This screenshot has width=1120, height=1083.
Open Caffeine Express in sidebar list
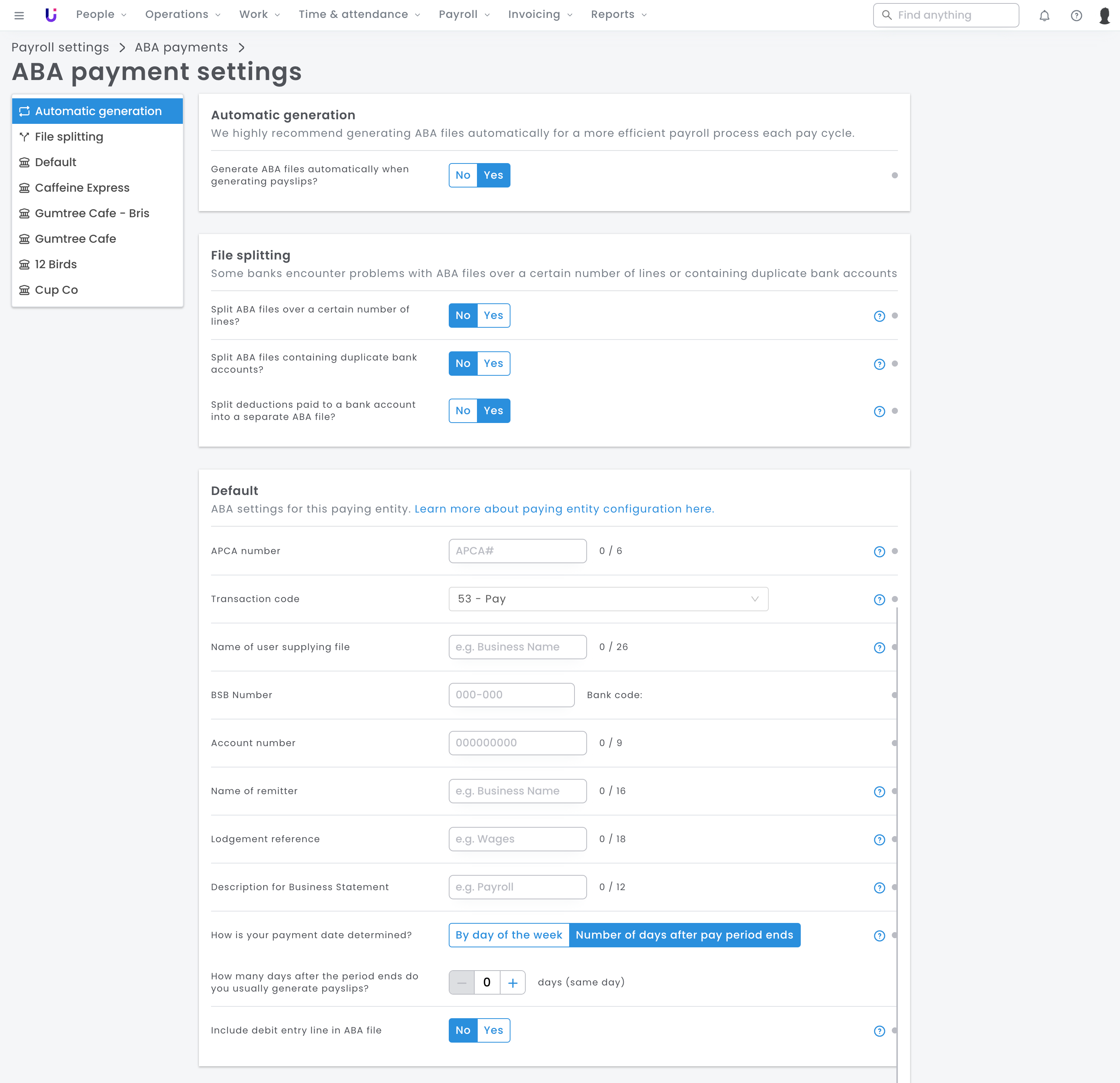tap(82, 187)
